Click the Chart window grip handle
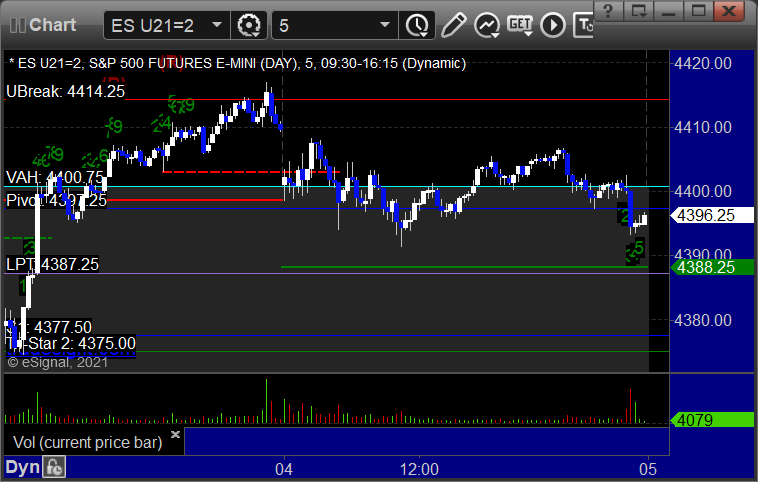Screen dimensions: 758x482 [18, 25]
